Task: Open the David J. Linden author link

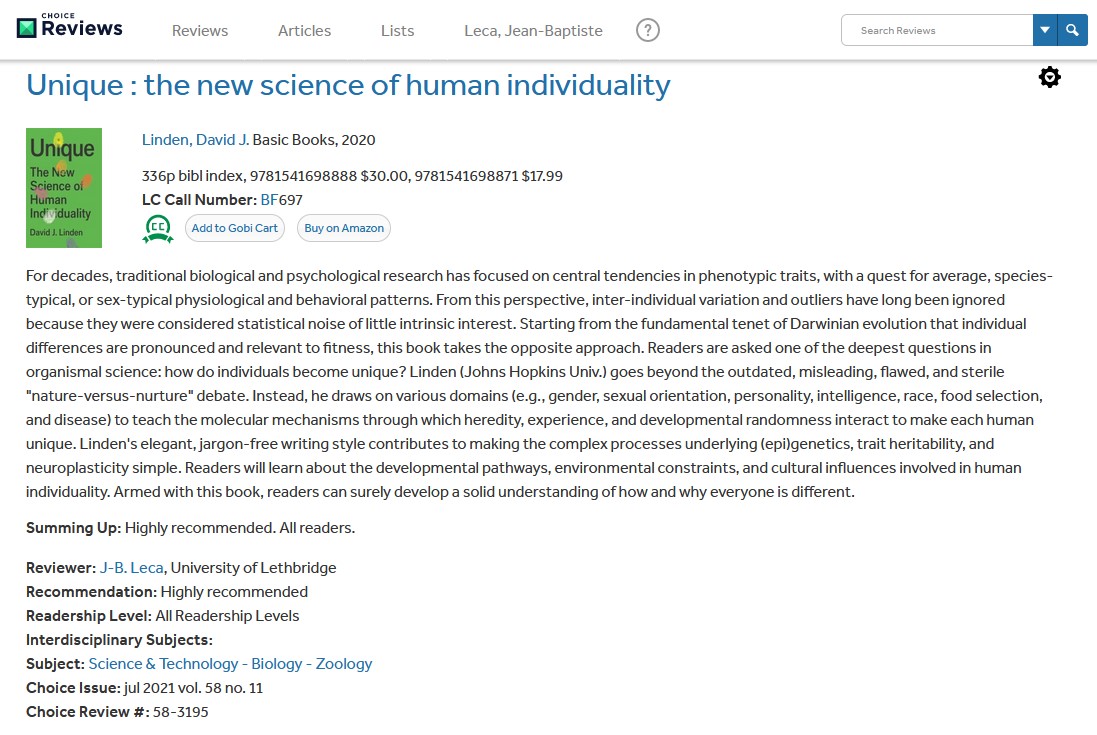Action: coord(195,140)
